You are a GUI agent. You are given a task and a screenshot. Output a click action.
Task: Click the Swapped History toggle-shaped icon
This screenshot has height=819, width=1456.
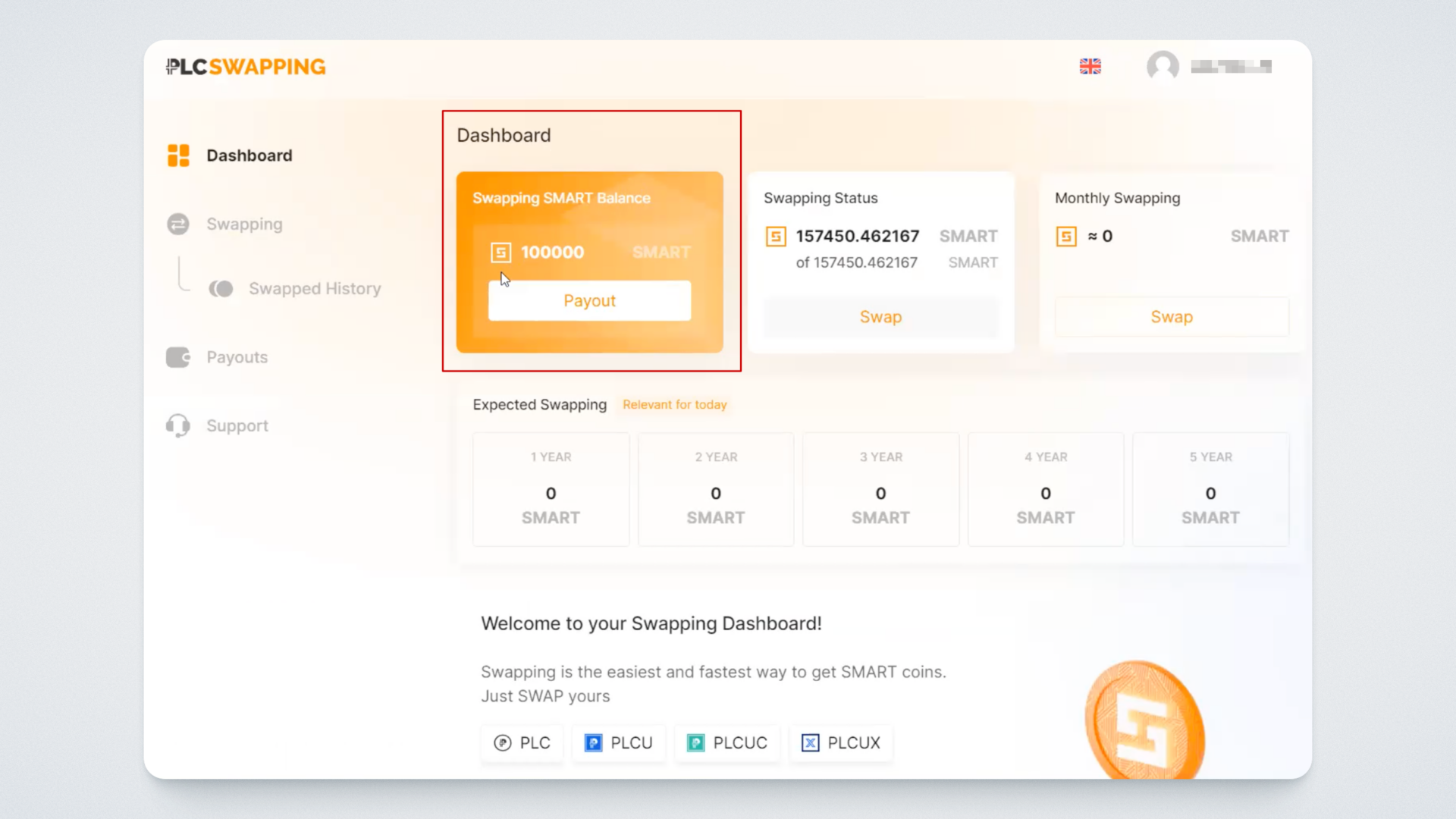tap(221, 289)
